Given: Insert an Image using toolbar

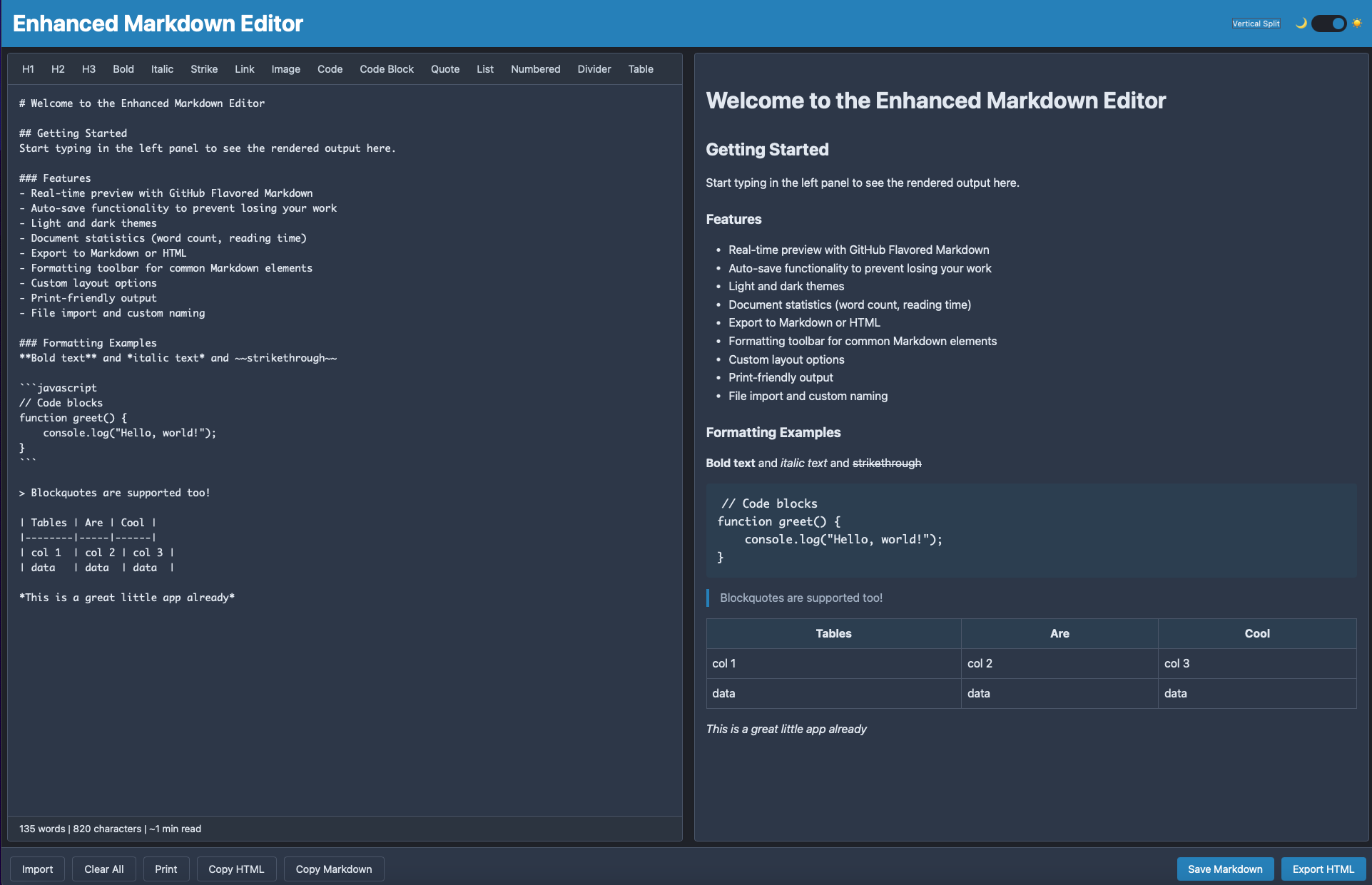Looking at the screenshot, I should tap(285, 69).
